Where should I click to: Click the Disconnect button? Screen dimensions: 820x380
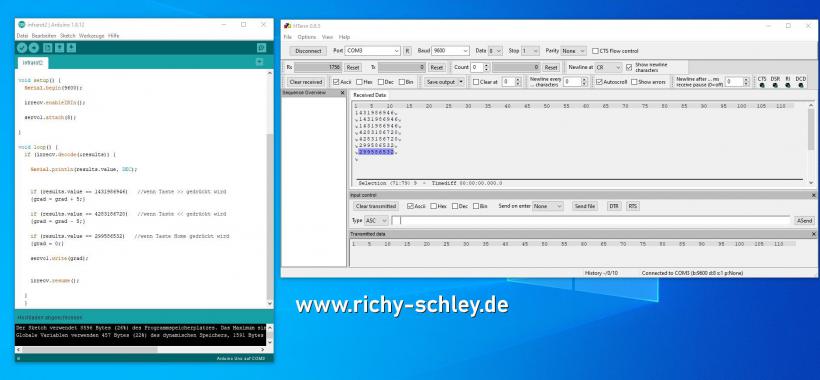[308, 51]
